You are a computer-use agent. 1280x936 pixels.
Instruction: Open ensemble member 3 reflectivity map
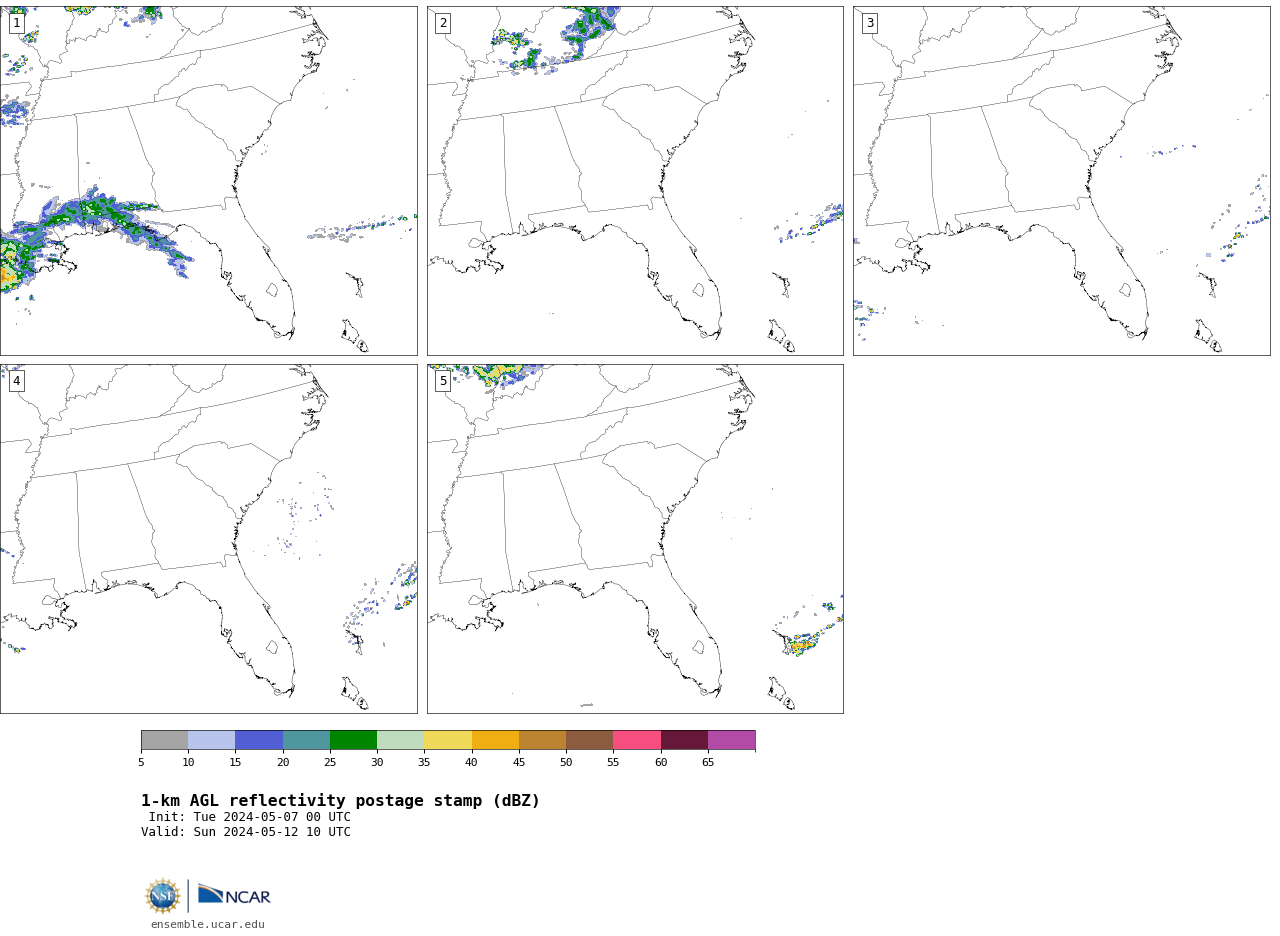click(x=1061, y=181)
